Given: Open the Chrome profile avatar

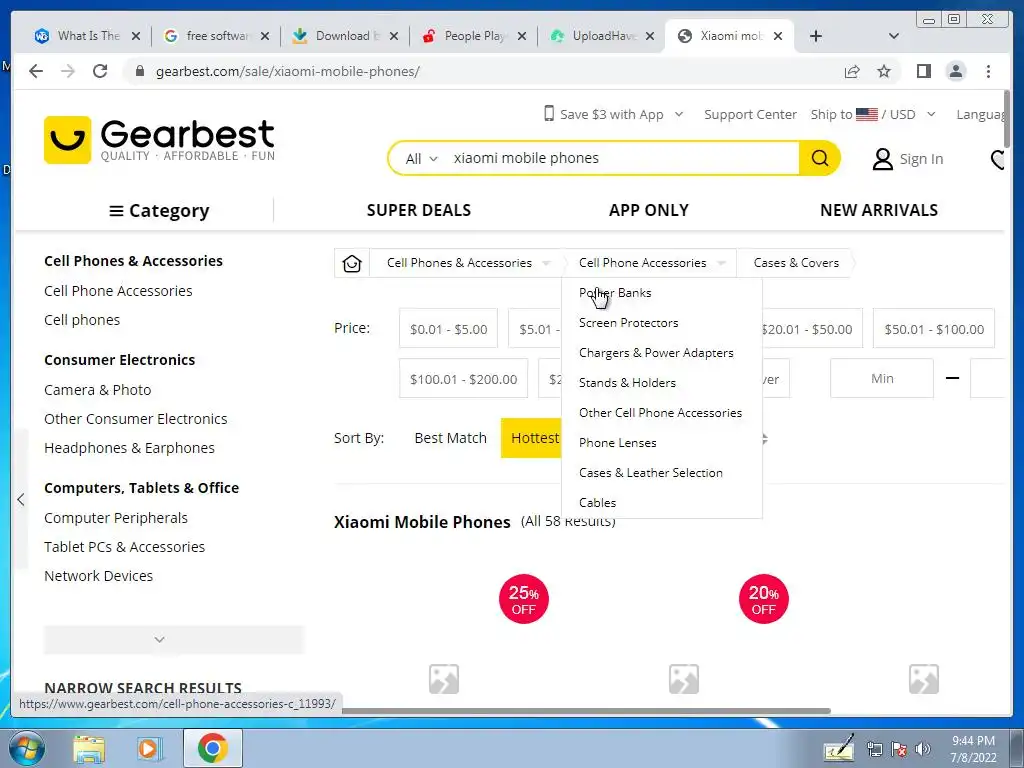Looking at the screenshot, I should [x=955, y=71].
